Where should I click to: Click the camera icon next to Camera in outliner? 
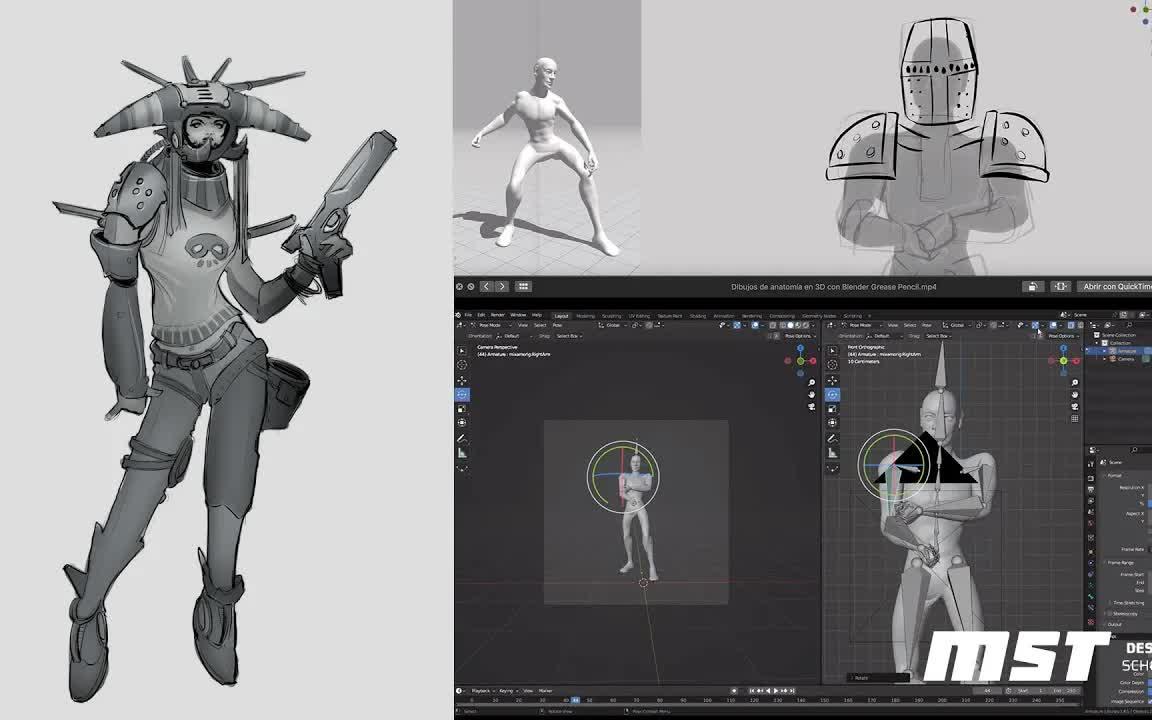1111,358
